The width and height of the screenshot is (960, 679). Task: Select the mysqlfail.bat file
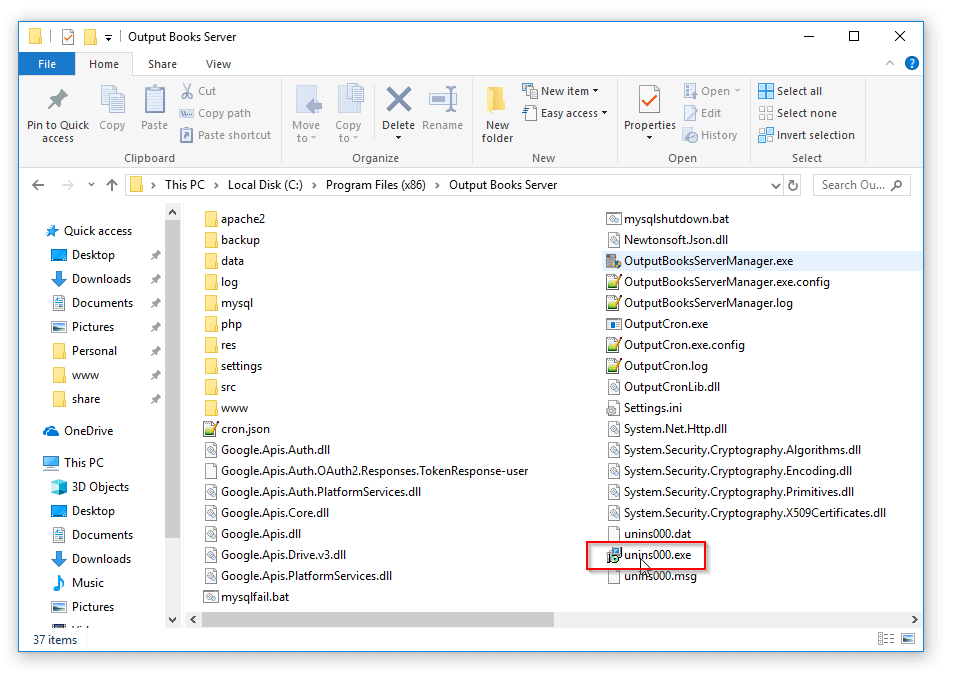tap(246, 597)
